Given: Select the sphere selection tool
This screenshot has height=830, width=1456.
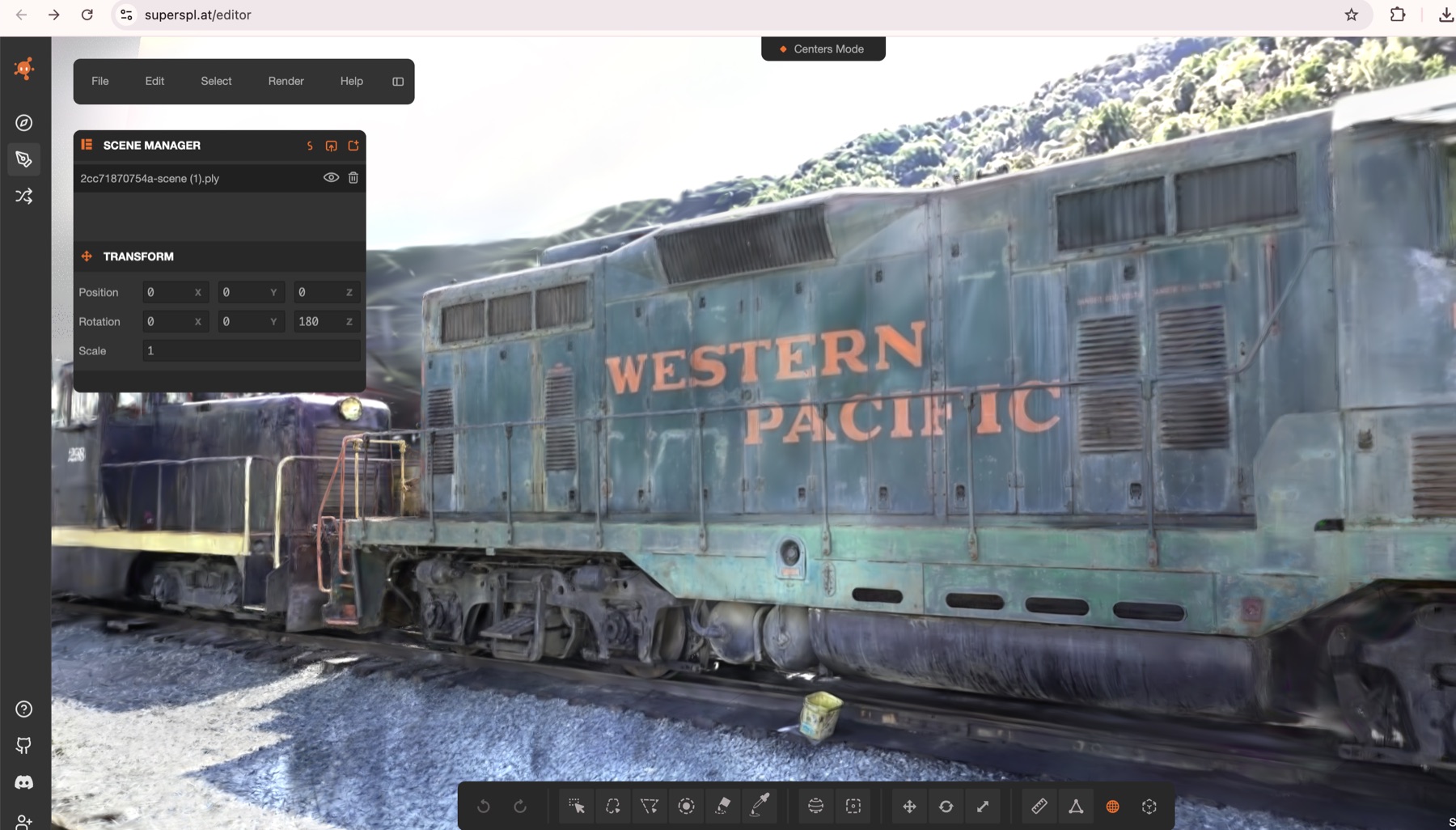Looking at the screenshot, I should (816, 807).
